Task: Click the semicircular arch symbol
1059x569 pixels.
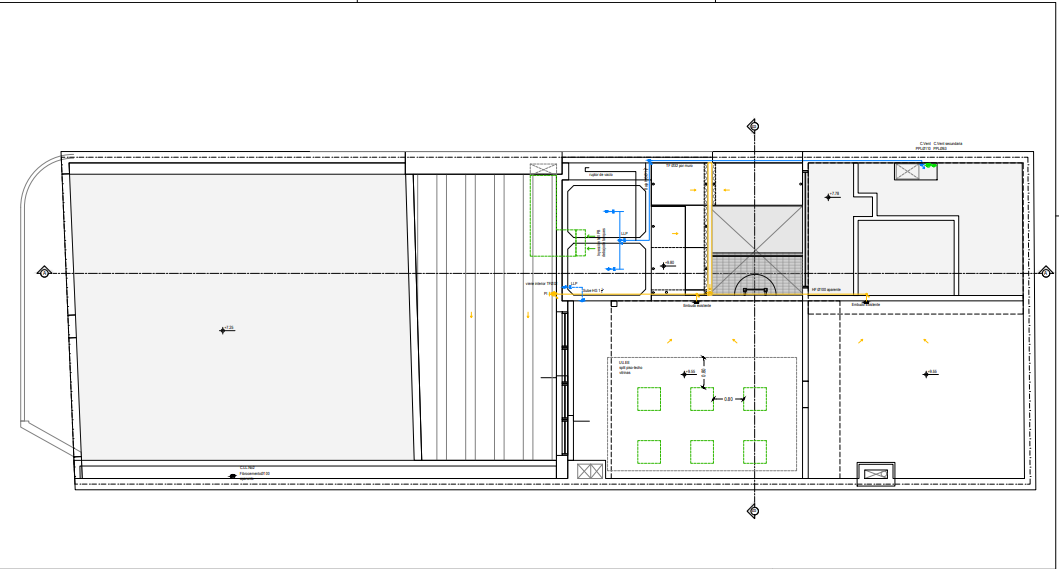Action: (753, 285)
